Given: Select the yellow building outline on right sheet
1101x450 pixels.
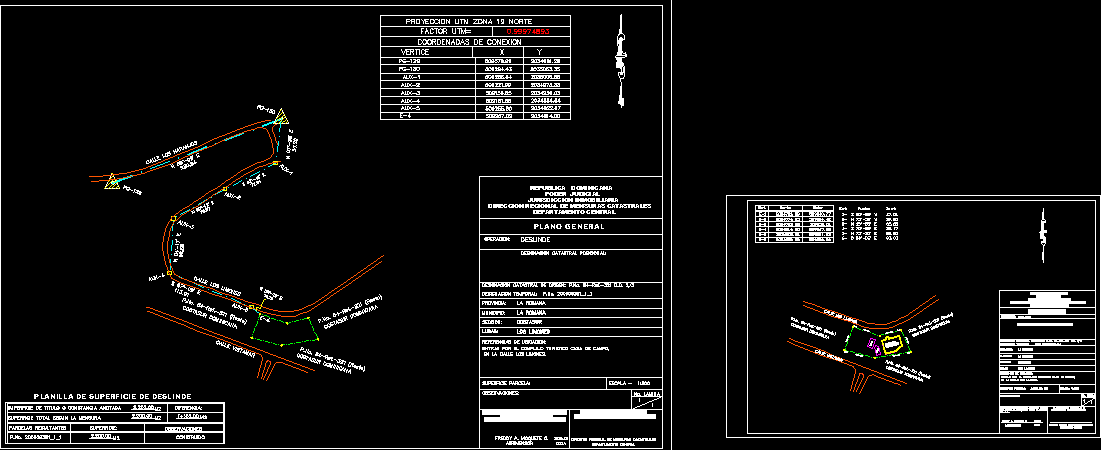Looking at the screenshot, I should [892, 345].
